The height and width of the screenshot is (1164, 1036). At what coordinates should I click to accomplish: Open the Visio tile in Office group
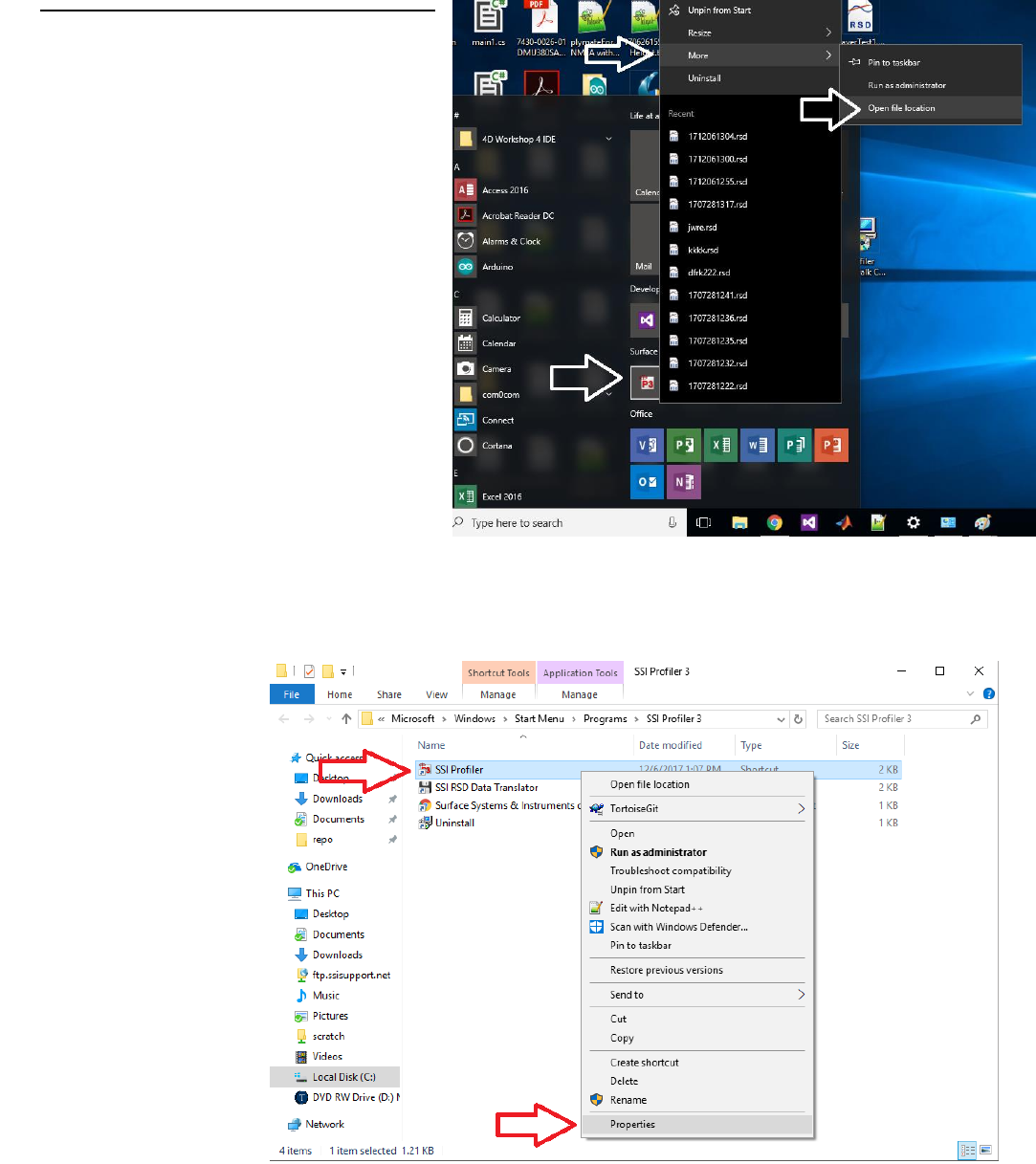click(647, 445)
